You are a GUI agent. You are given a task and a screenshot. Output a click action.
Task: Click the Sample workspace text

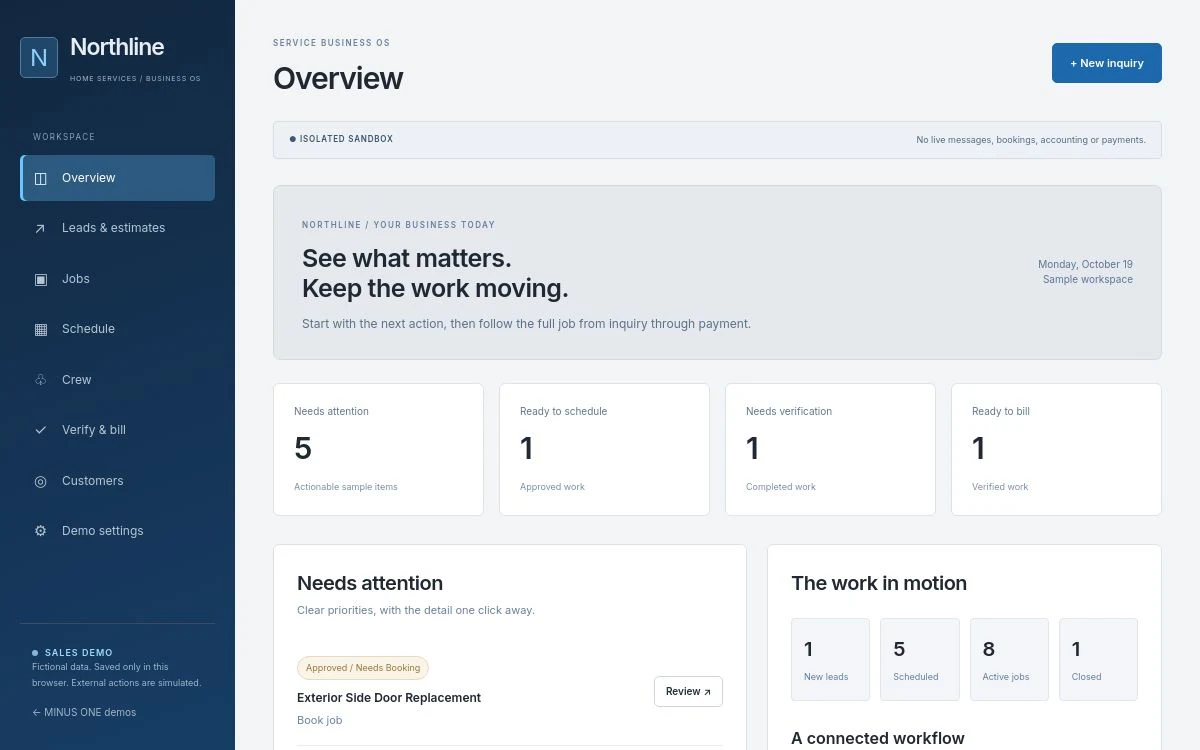[1088, 280]
